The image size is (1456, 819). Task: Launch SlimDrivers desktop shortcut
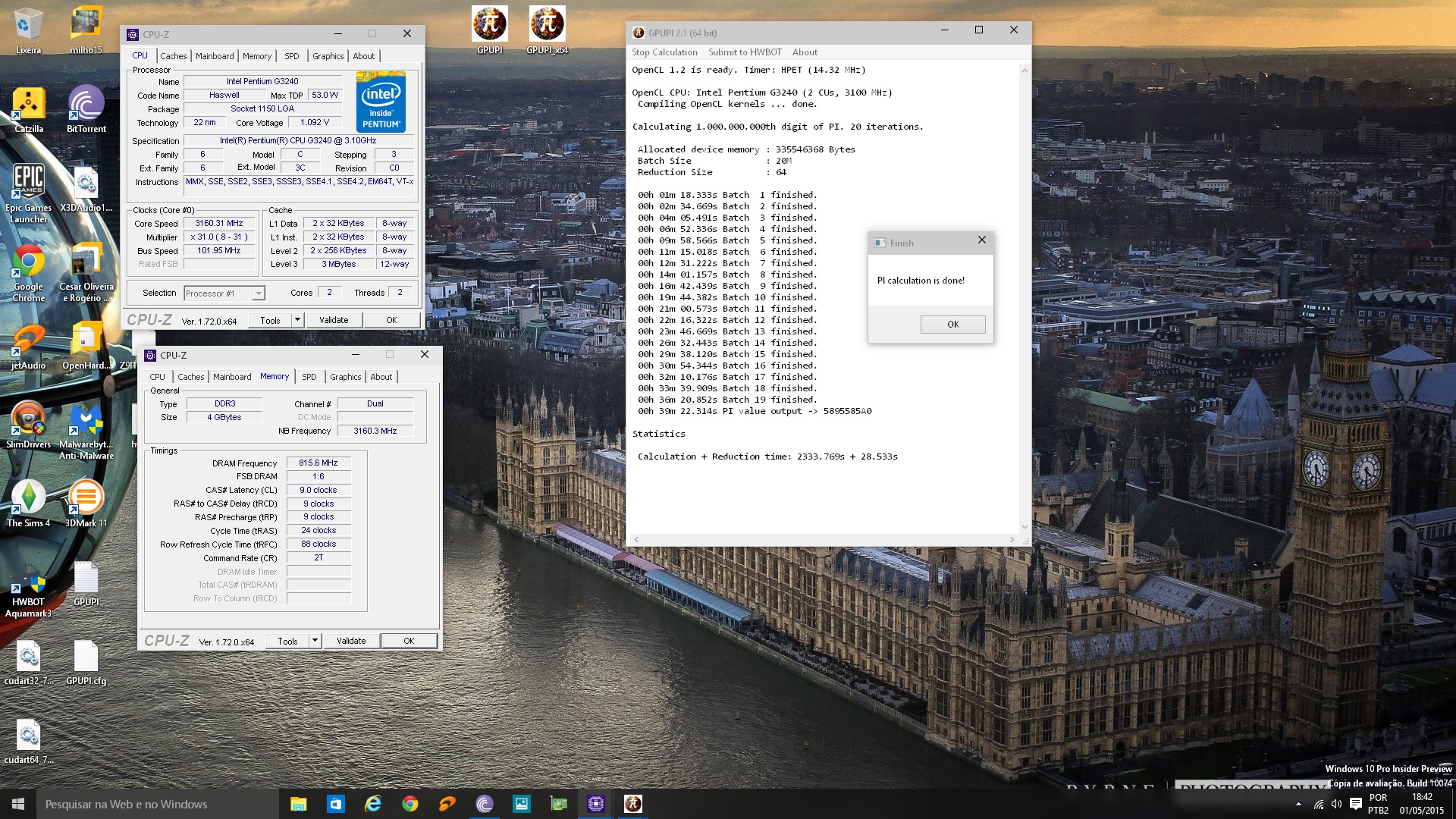click(28, 425)
